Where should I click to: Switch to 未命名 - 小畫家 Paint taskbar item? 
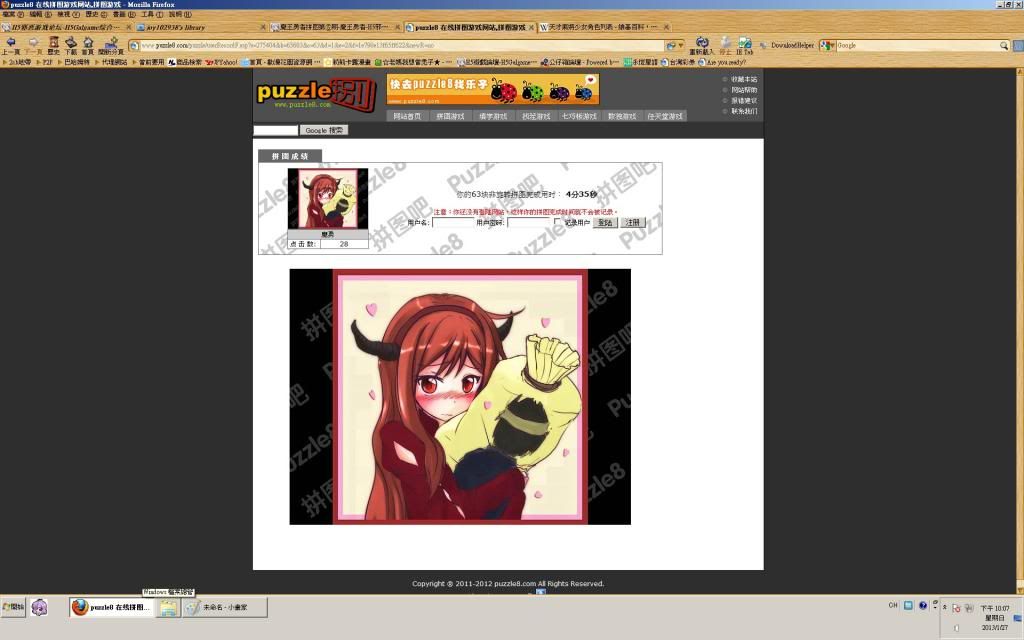click(224, 607)
